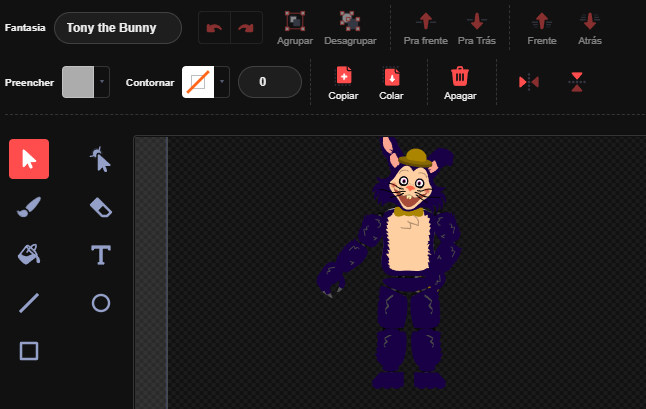Delete selection with Apagar

point(460,83)
